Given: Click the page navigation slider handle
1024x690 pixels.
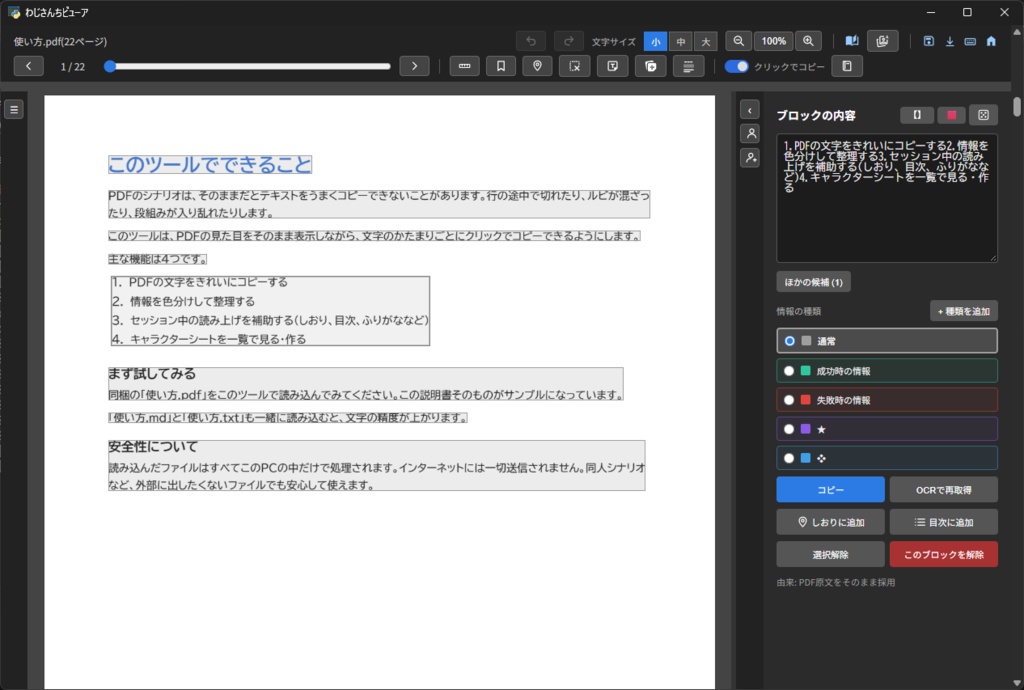Looking at the screenshot, I should 110,66.
